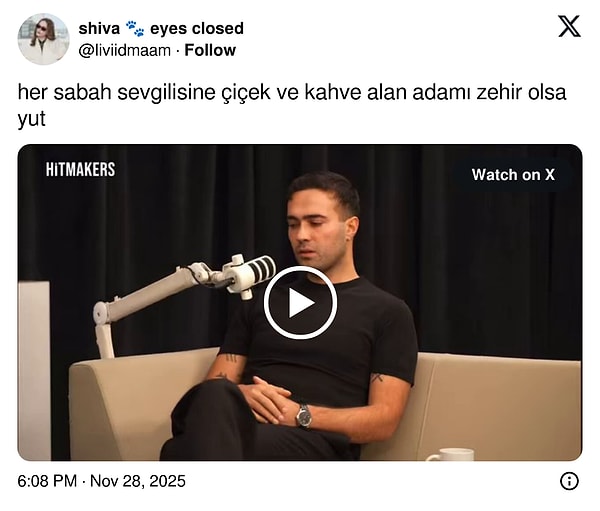Click the Nov 28, 2025 date
The height and width of the screenshot is (511, 600).
[138, 481]
